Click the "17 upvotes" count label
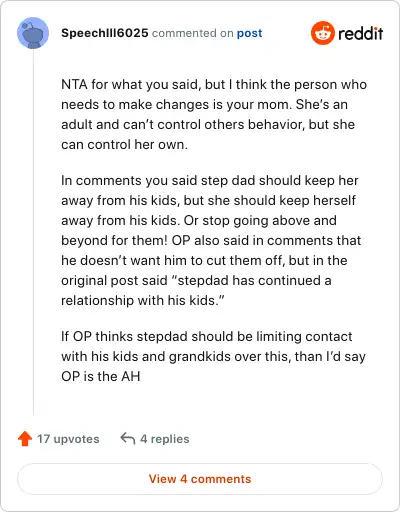Viewport: 400px width, 512px height. point(68,439)
